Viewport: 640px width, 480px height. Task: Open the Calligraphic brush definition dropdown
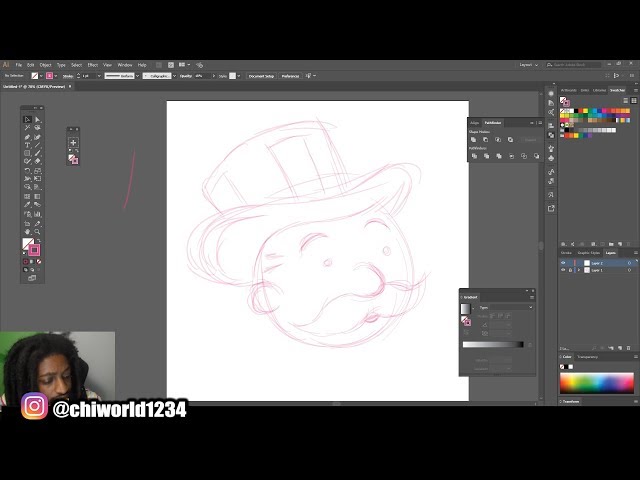(x=174, y=76)
